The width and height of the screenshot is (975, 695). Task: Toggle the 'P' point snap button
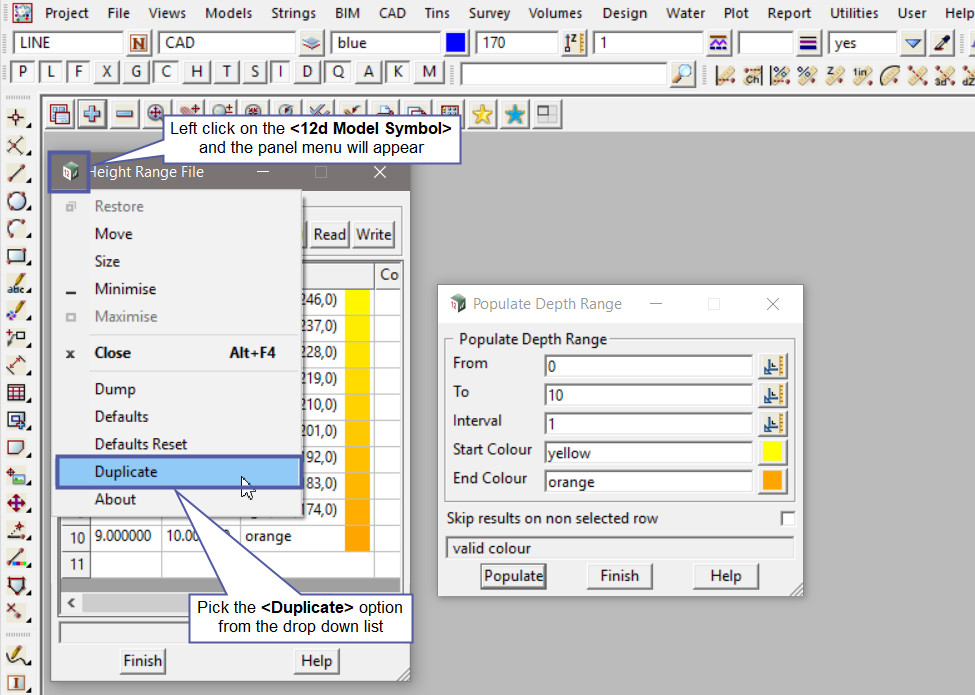[22, 72]
